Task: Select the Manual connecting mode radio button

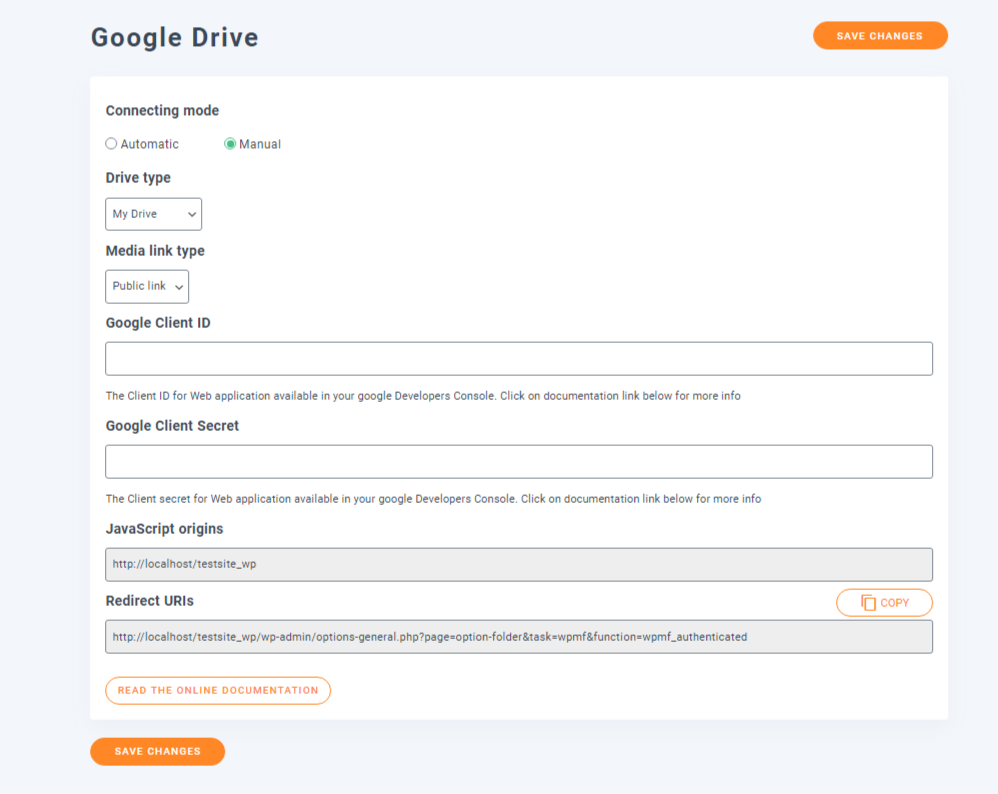Action: (230, 144)
